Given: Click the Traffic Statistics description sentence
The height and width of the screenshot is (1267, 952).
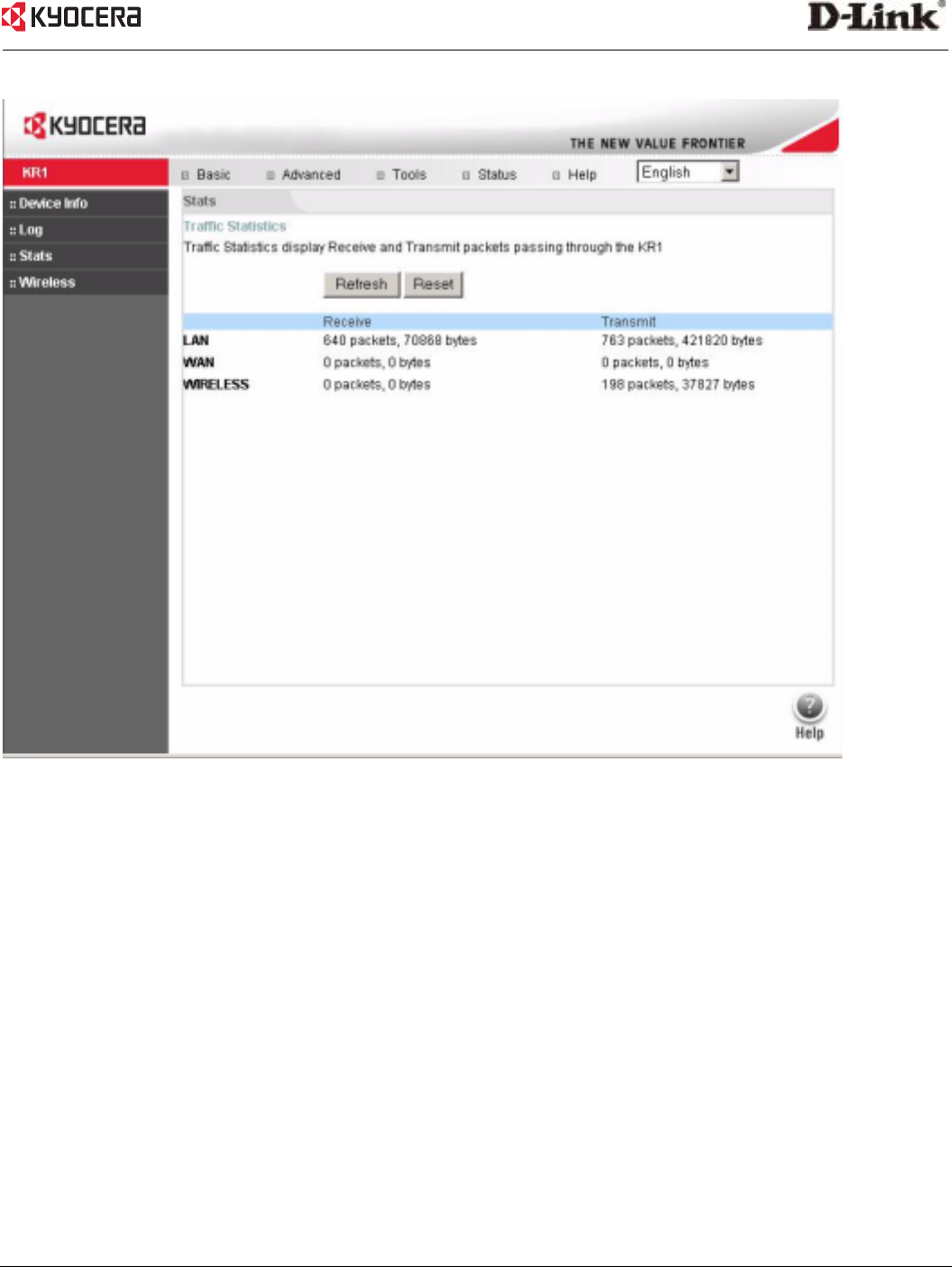Looking at the screenshot, I should click(x=423, y=247).
